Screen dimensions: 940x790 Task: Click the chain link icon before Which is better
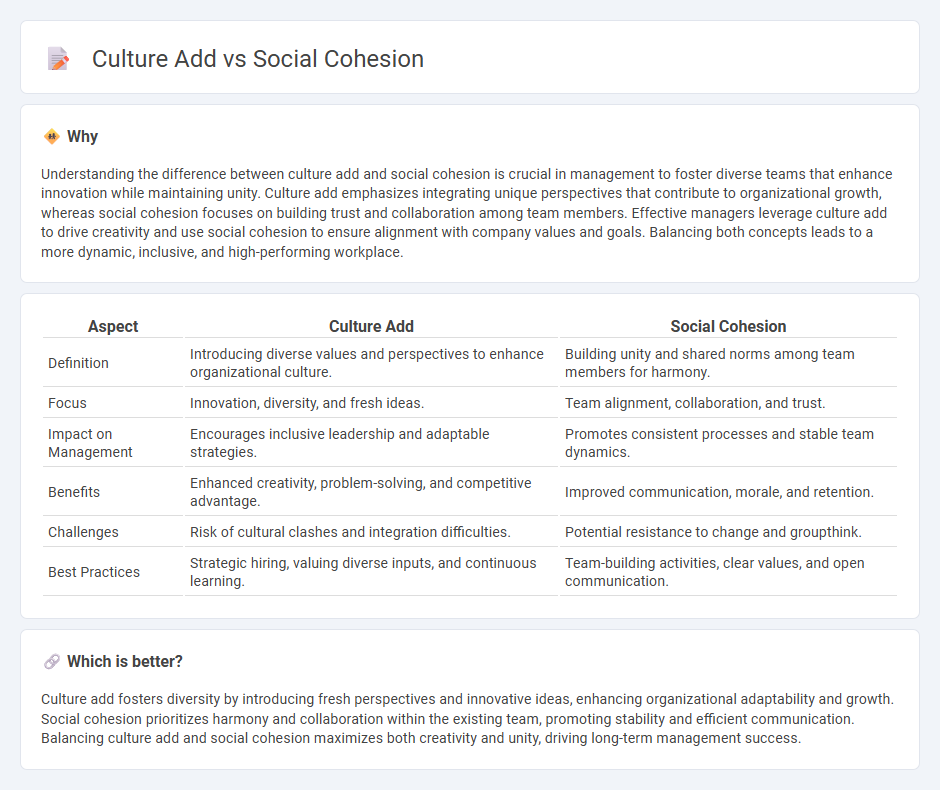(x=52, y=661)
